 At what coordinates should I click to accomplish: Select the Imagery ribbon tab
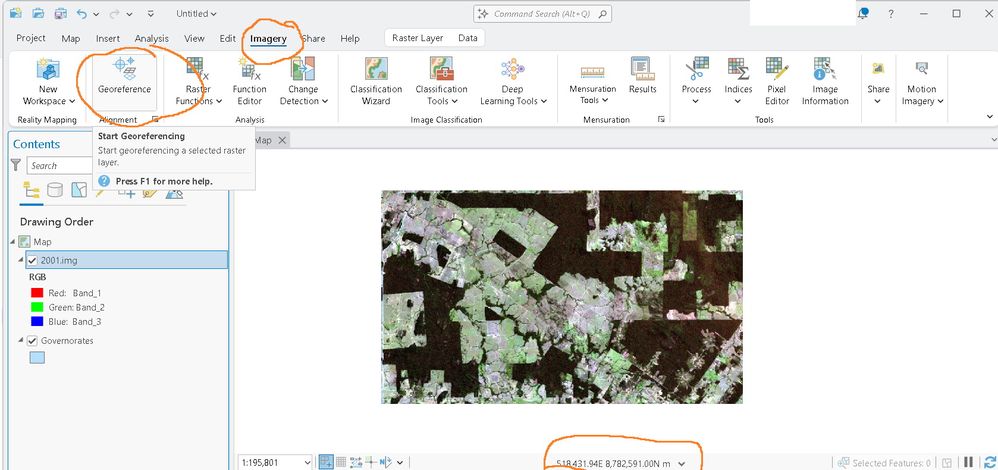(x=268, y=39)
